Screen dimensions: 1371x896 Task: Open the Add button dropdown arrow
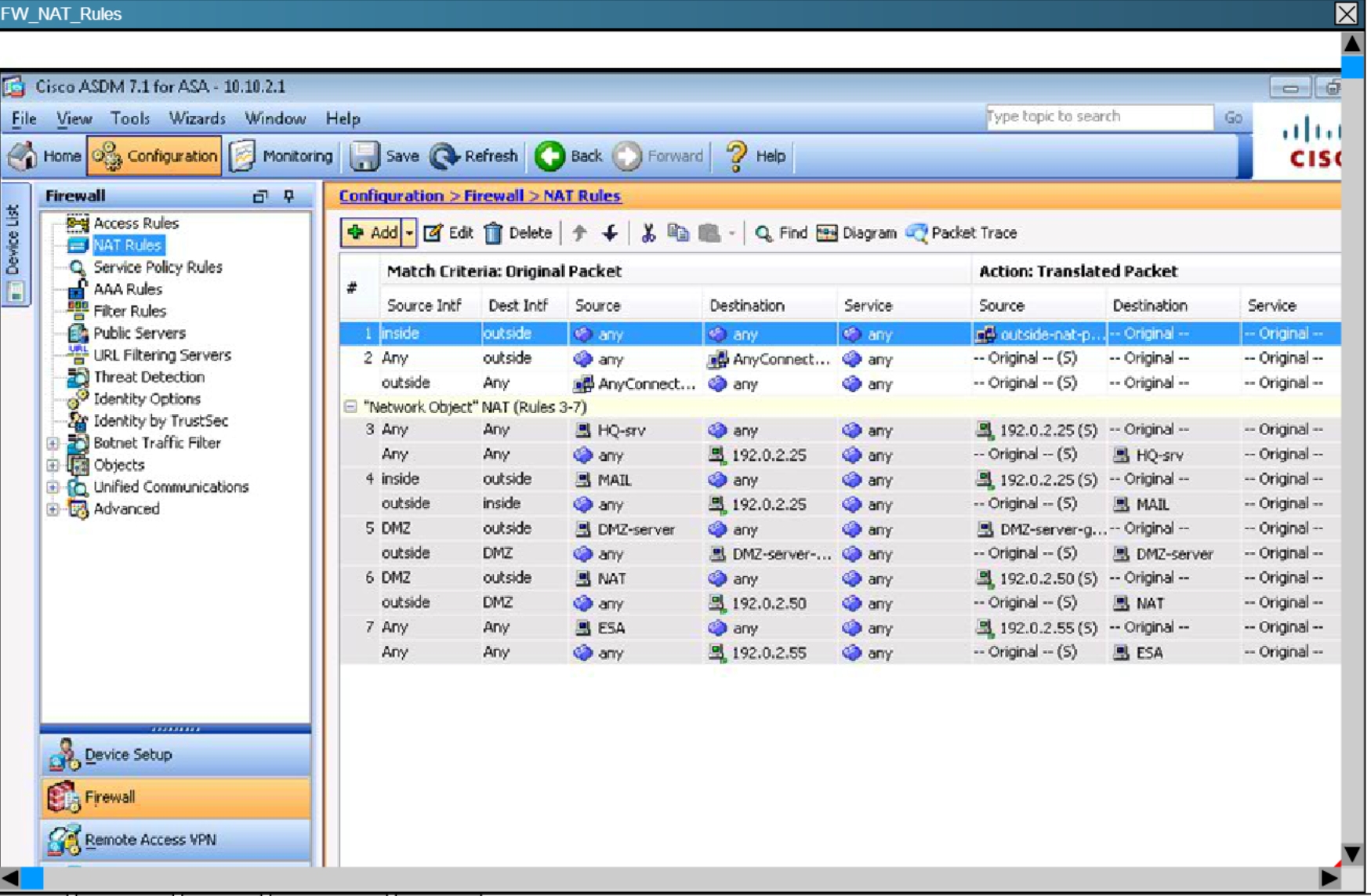click(409, 233)
